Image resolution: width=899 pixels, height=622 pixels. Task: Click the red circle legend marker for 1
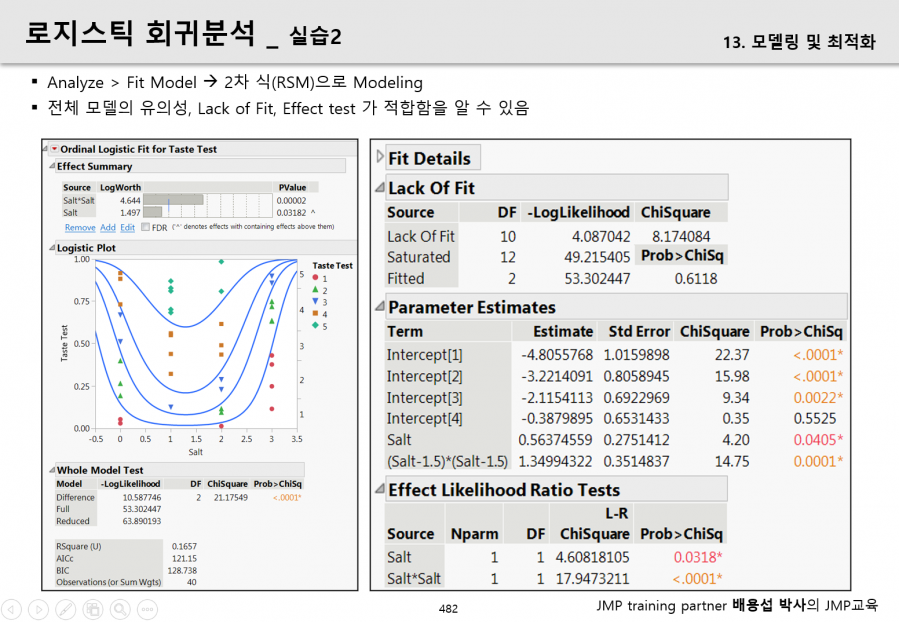click(315, 277)
